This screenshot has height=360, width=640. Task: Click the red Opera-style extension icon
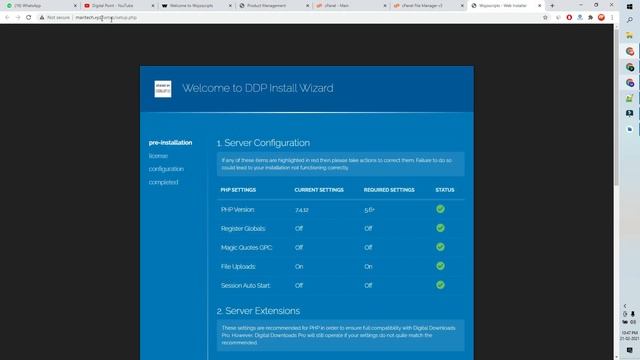569,18
